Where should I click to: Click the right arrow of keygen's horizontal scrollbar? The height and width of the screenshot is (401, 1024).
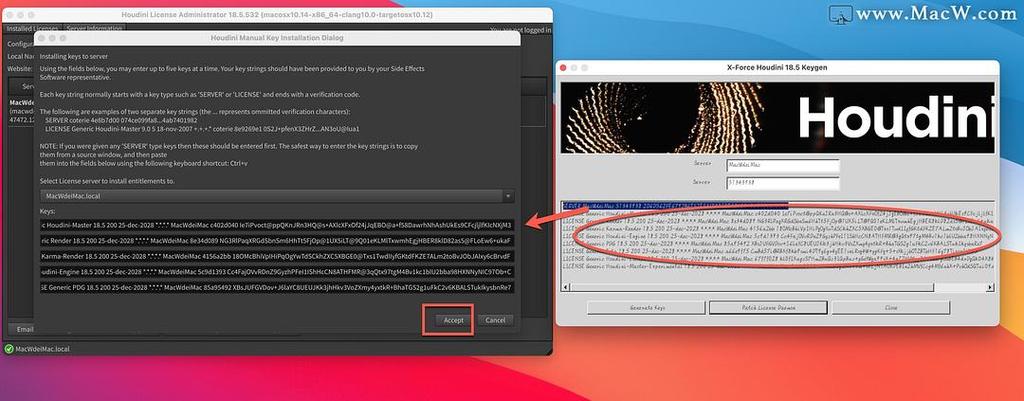pyautogui.click(x=991, y=287)
